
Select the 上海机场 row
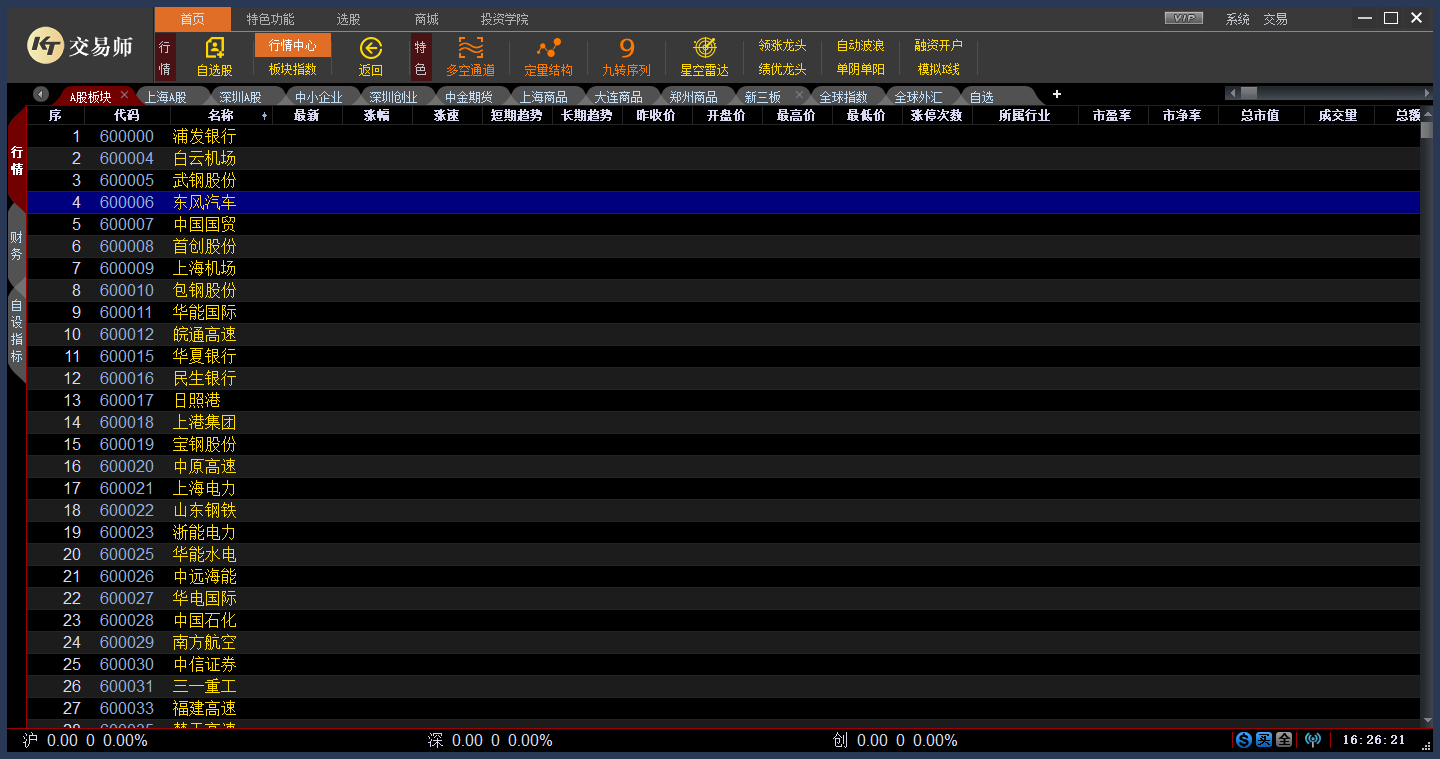tap(723, 268)
